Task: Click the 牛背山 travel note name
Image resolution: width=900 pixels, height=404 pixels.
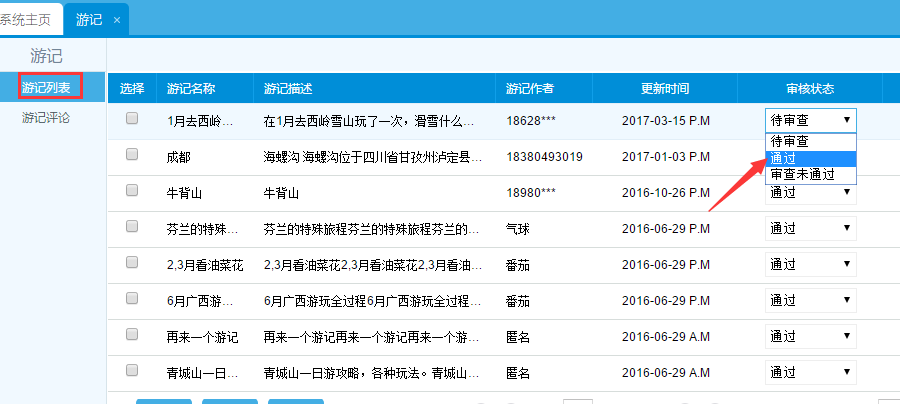Action: pos(185,192)
